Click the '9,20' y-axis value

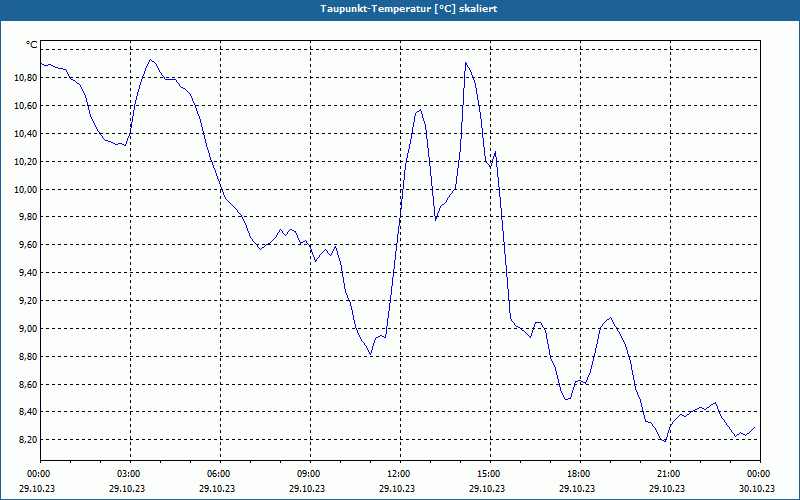[x=29, y=301]
